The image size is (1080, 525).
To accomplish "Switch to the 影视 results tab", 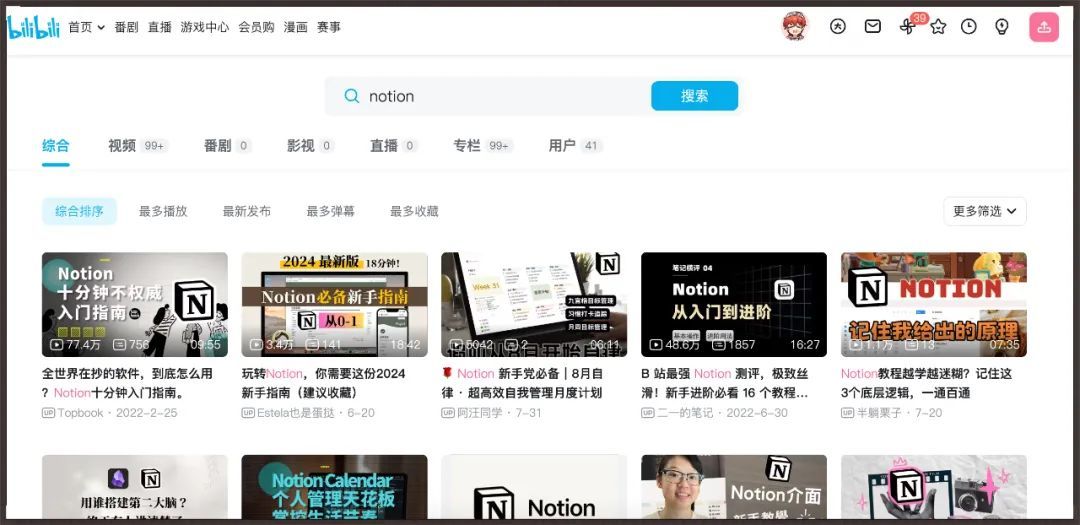I will point(310,146).
